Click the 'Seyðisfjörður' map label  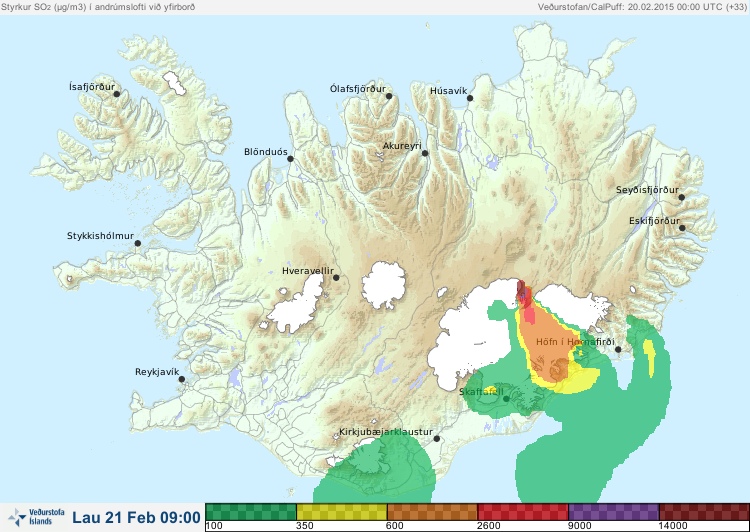[647, 190]
